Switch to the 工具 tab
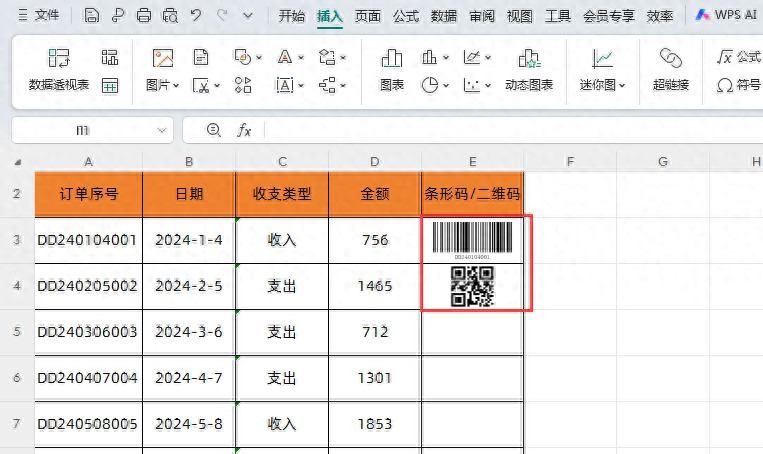 click(x=558, y=16)
